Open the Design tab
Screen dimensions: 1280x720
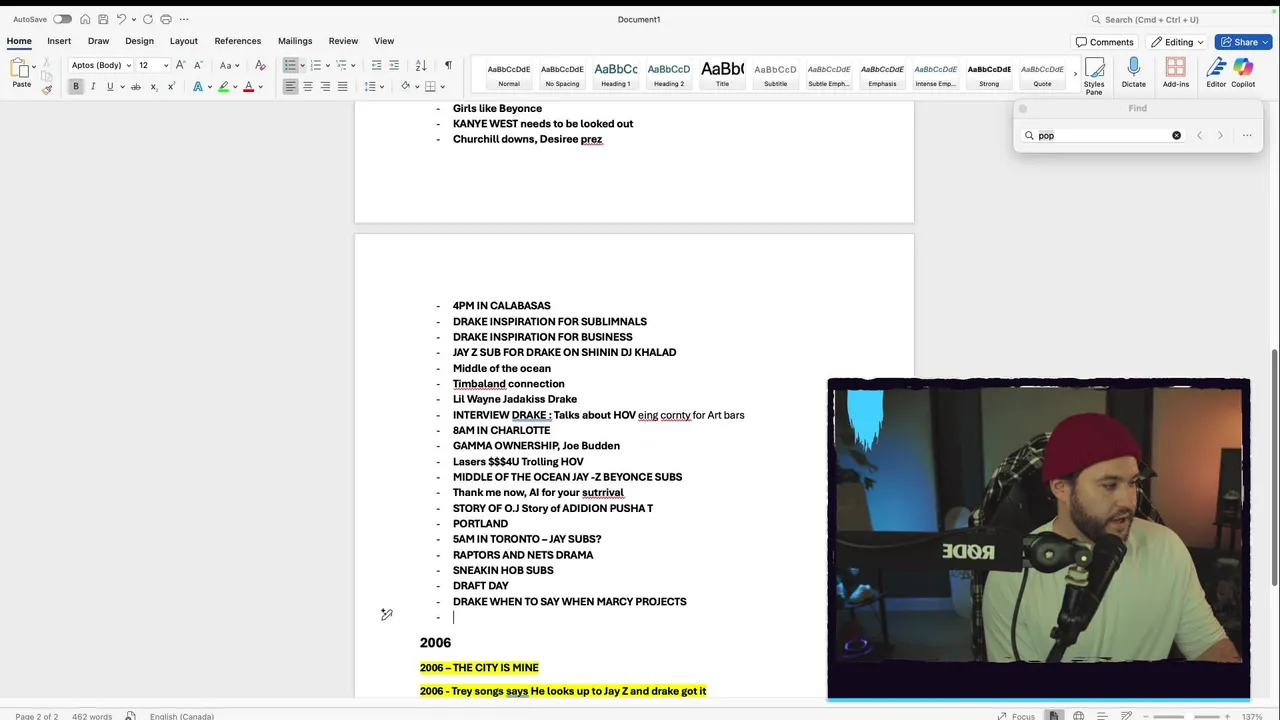click(x=139, y=41)
